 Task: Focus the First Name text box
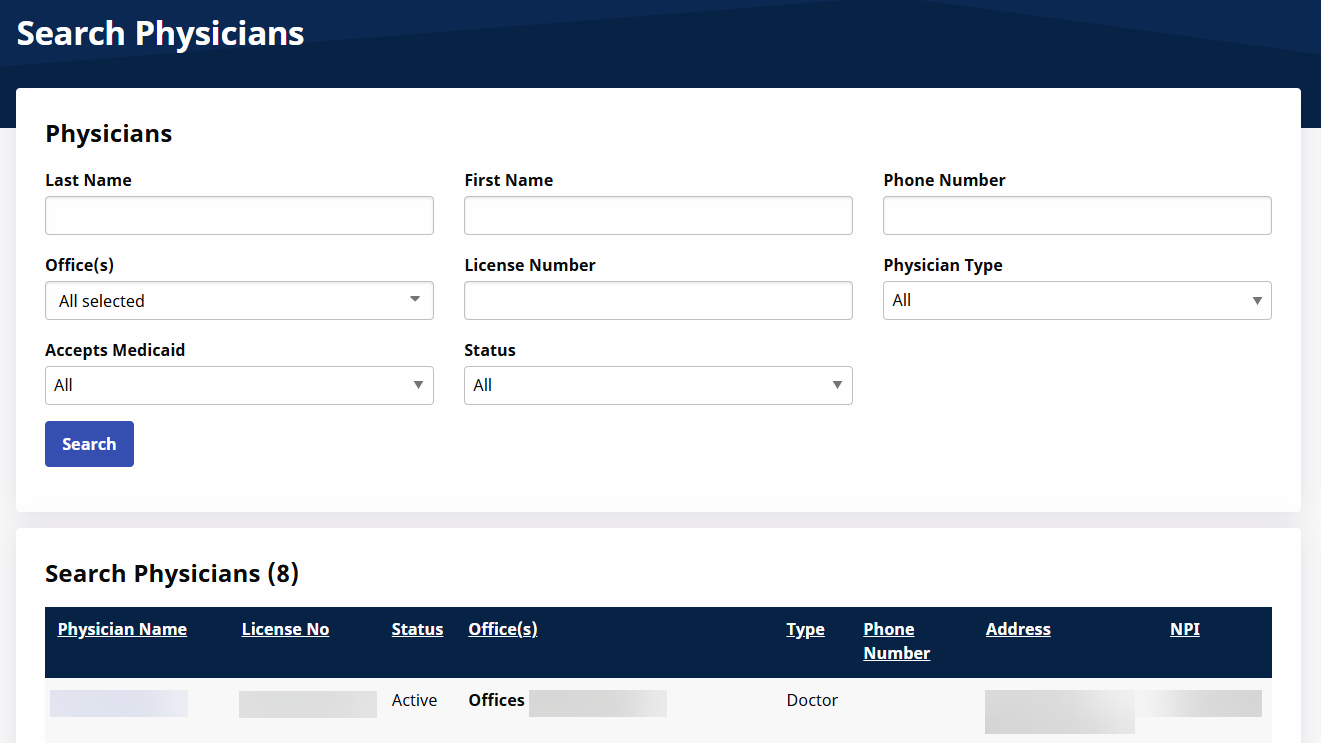pos(658,216)
